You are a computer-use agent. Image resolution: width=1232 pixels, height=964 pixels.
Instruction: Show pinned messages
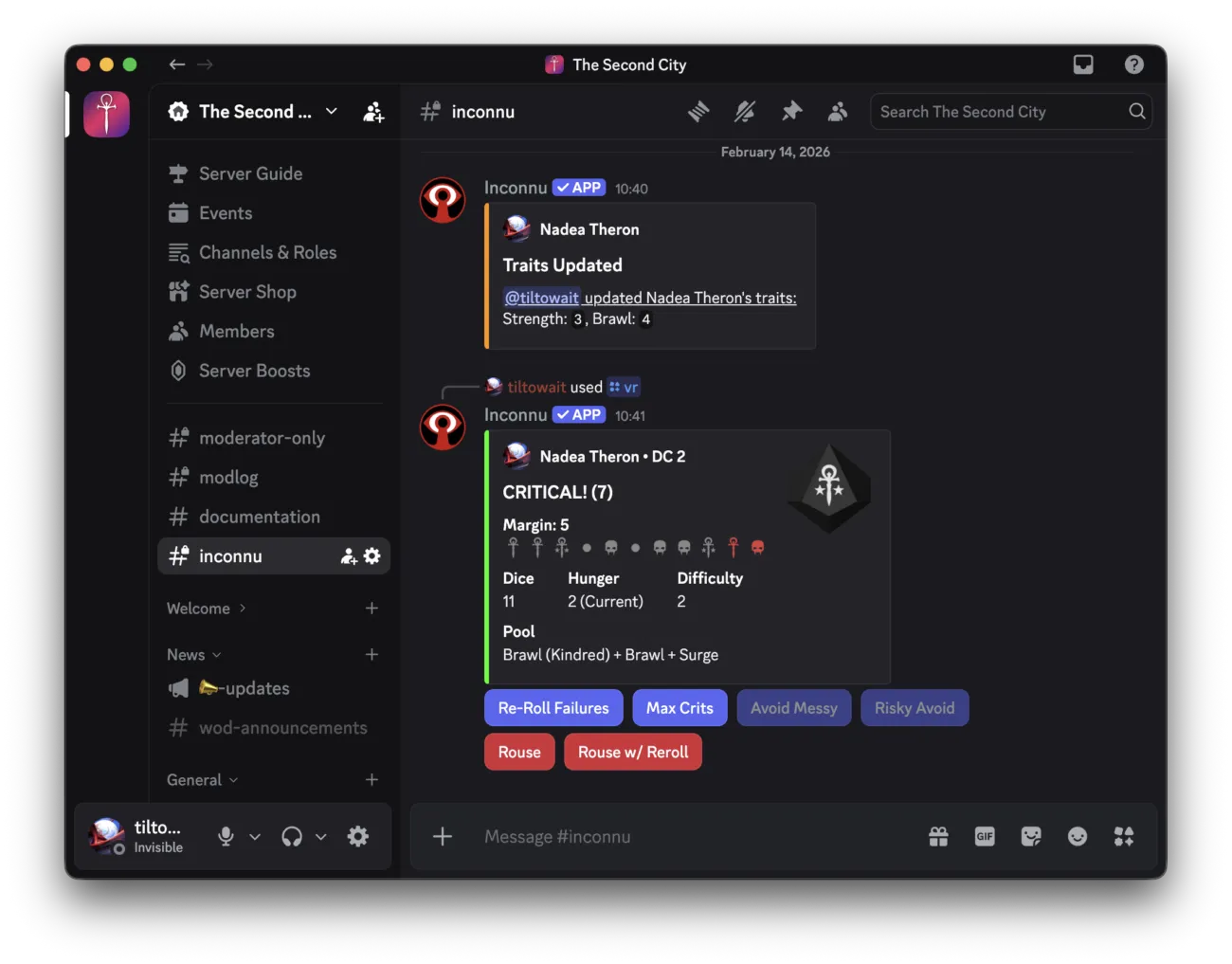[791, 112]
